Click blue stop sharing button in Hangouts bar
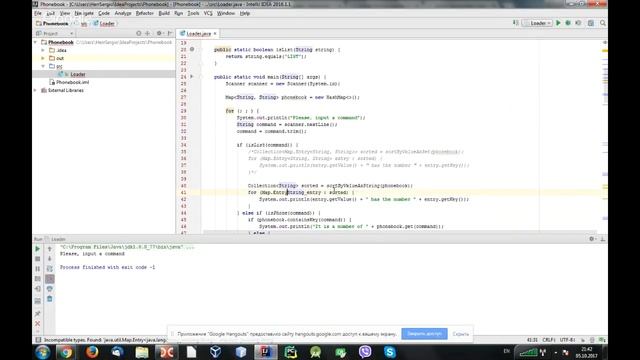This screenshot has width=640, height=360. (424, 334)
